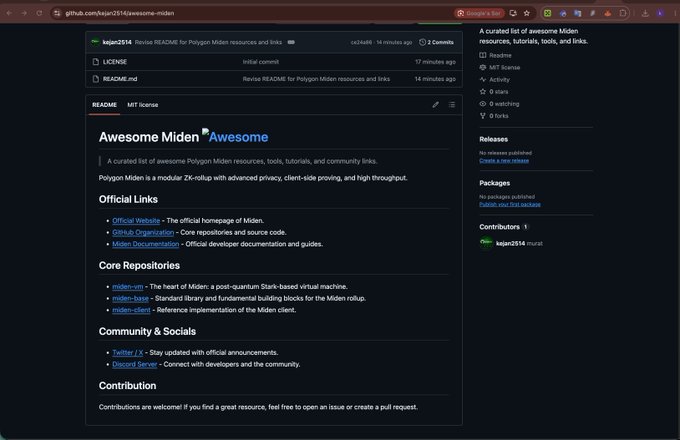Open site information icon beside the URL
680x440 pixels.
[x=57, y=13]
